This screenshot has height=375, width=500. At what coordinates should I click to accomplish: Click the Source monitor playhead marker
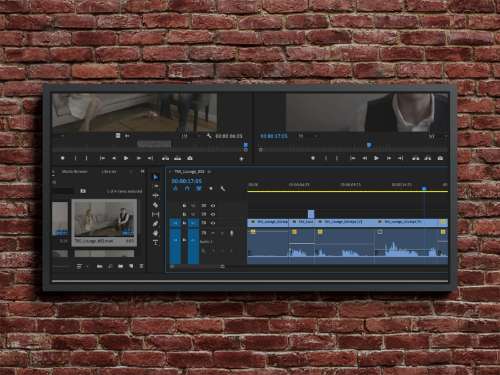[246, 145]
